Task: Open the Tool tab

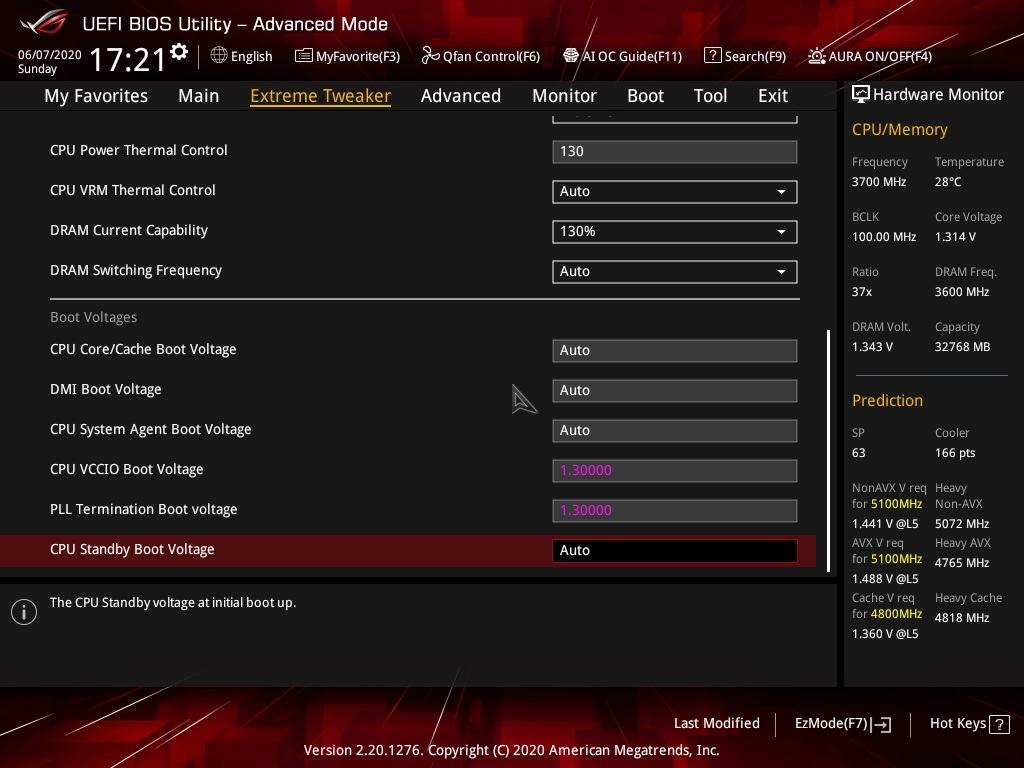Action: point(711,96)
